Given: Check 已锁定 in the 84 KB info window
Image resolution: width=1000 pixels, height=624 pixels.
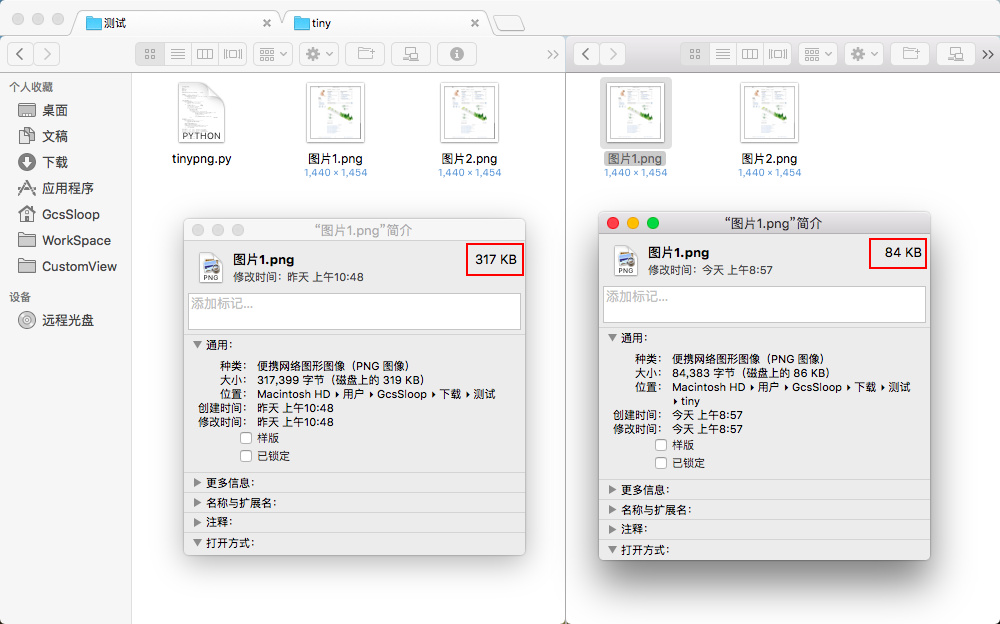Looking at the screenshot, I should pyautogui.click(x=661, y=463).
